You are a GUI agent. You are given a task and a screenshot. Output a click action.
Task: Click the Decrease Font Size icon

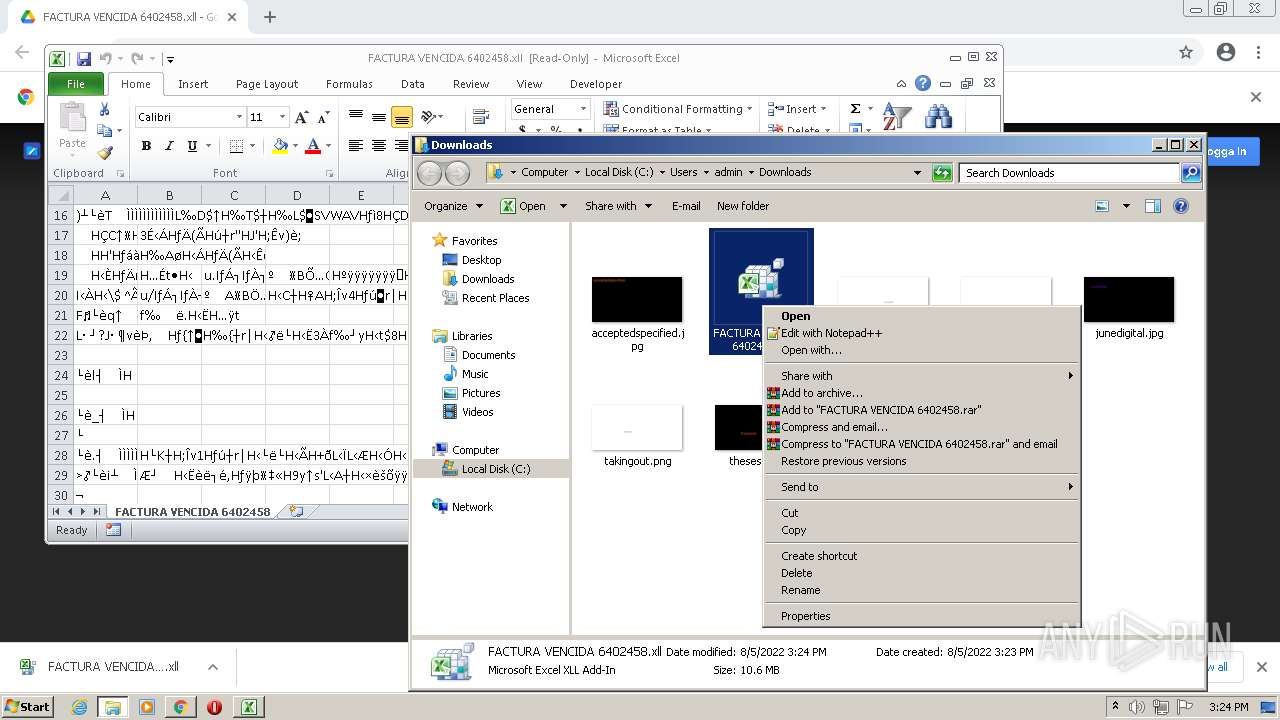click(x=322, y=117)
